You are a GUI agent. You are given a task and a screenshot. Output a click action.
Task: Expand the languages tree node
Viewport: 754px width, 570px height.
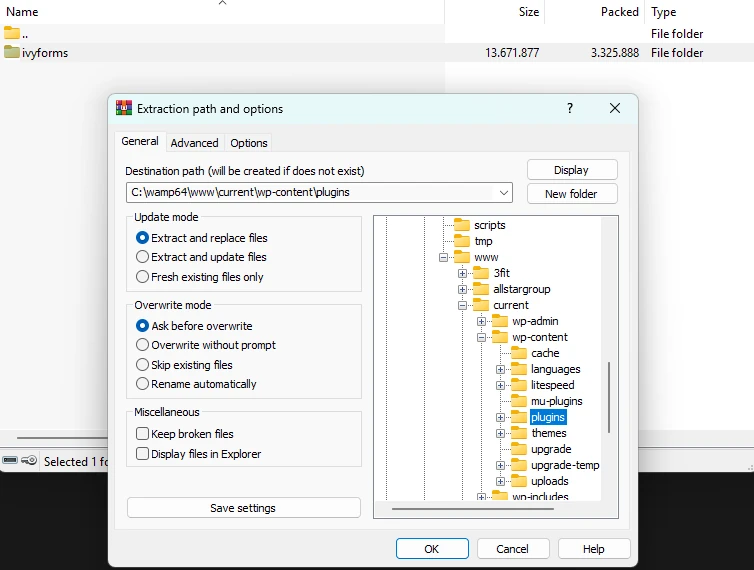coord(500,369)
